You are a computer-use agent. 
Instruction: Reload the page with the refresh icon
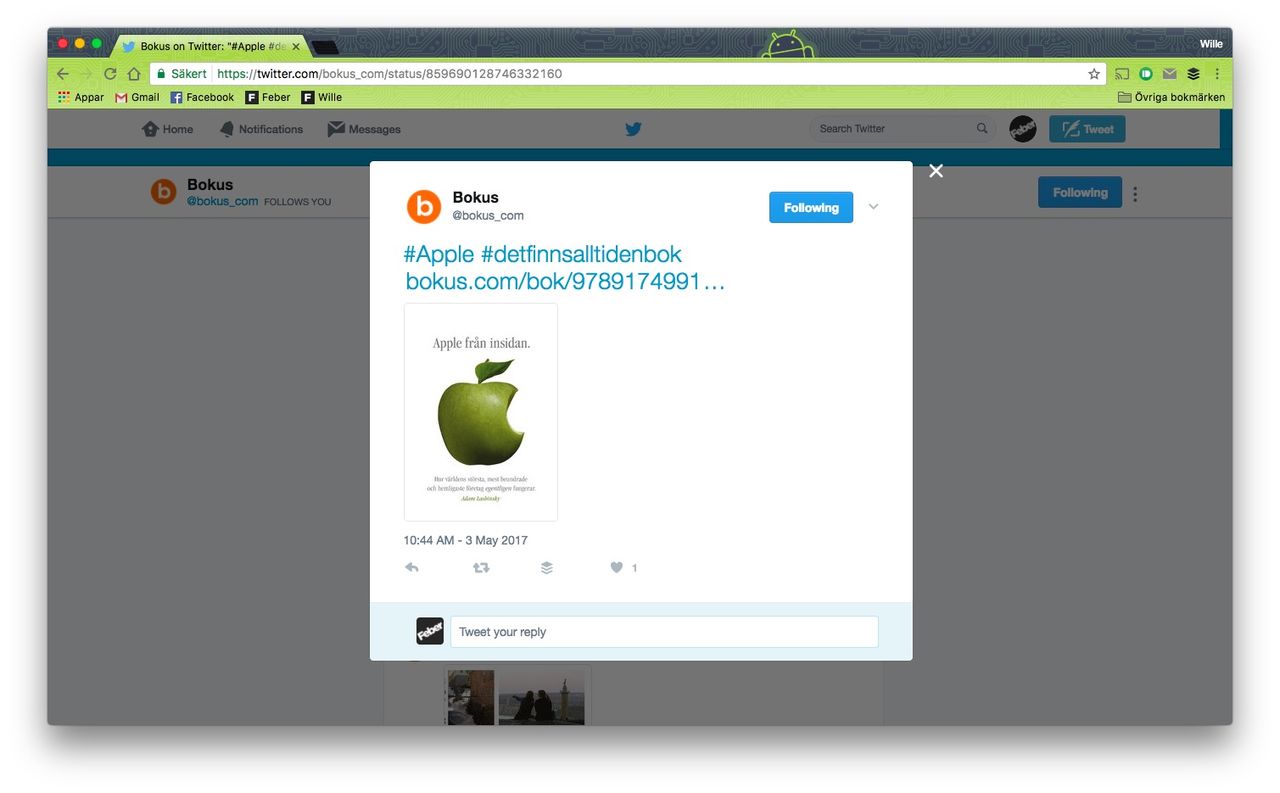point(110,74)
